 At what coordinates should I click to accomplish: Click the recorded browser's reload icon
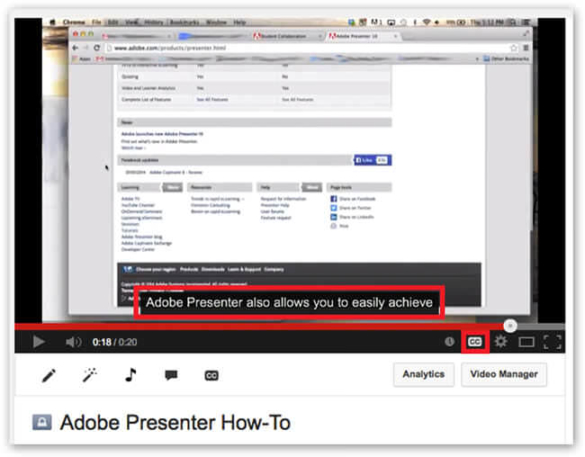point(97,48)
